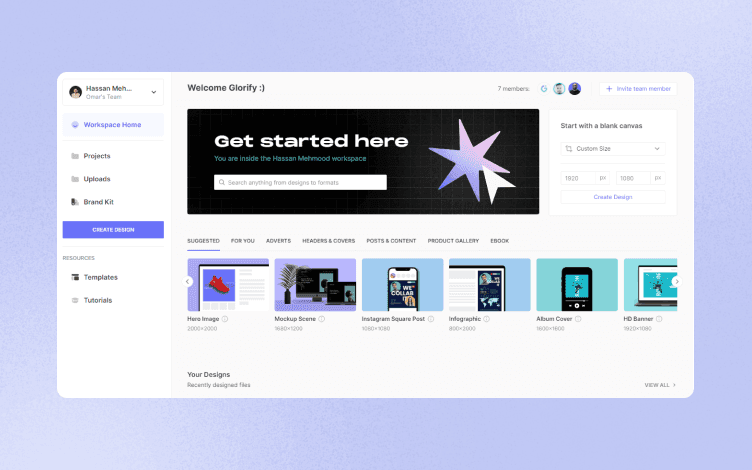Click info icon beside Instagram Square Post

click(x=431, y=319)
